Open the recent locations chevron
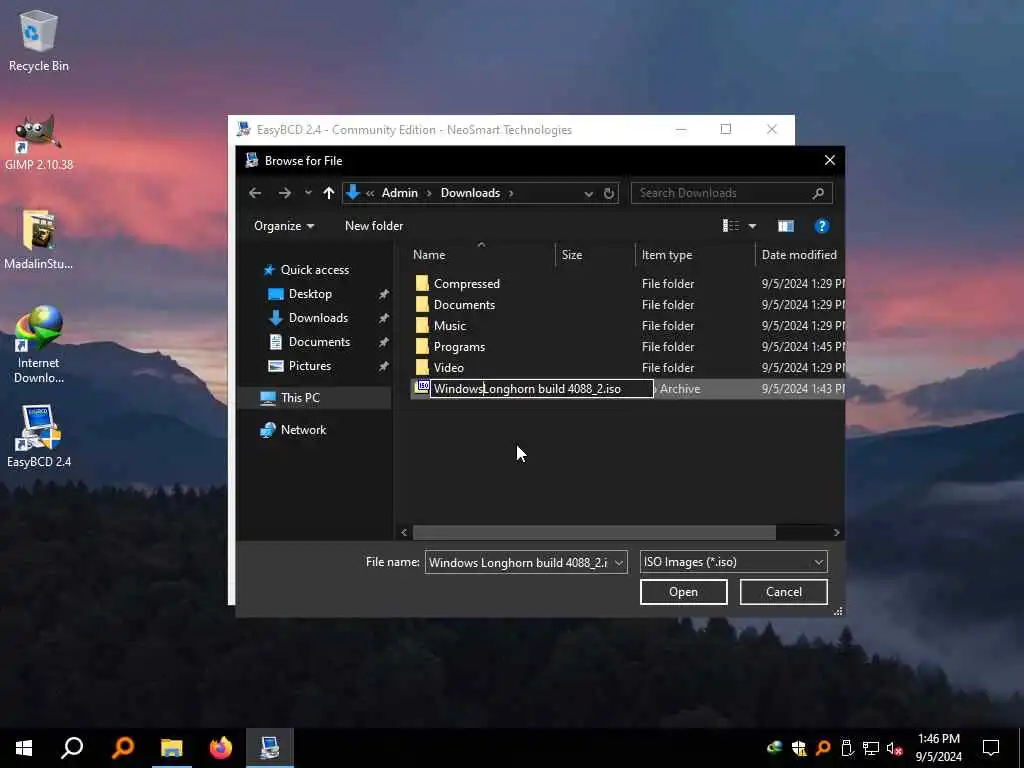Screen dimensions: 1024x768 tap(308, 193)
